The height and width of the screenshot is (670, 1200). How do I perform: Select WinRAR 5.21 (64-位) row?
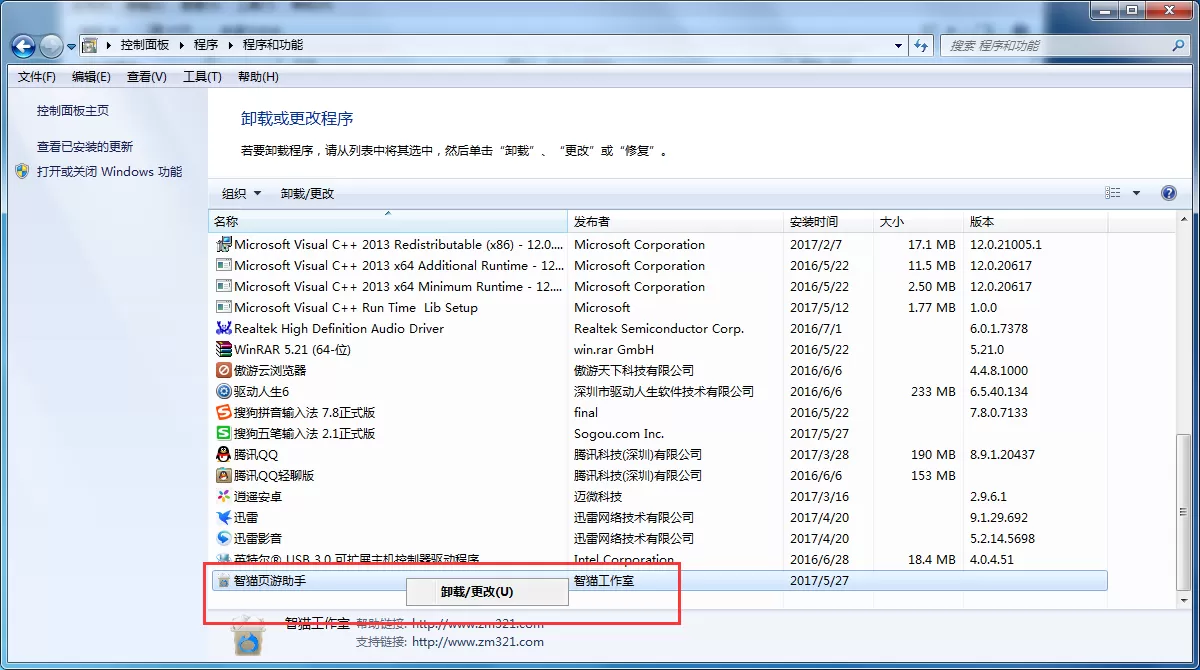pyautogui.click(x=660, y=349)
